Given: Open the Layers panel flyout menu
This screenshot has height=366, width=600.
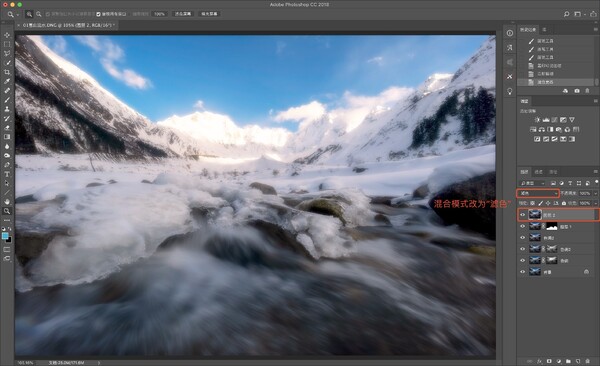Looking at the screenshot, I should 595,172.
